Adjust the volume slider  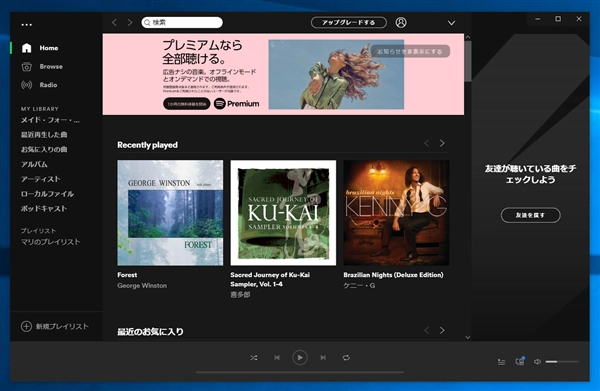[x=562, y=362]
